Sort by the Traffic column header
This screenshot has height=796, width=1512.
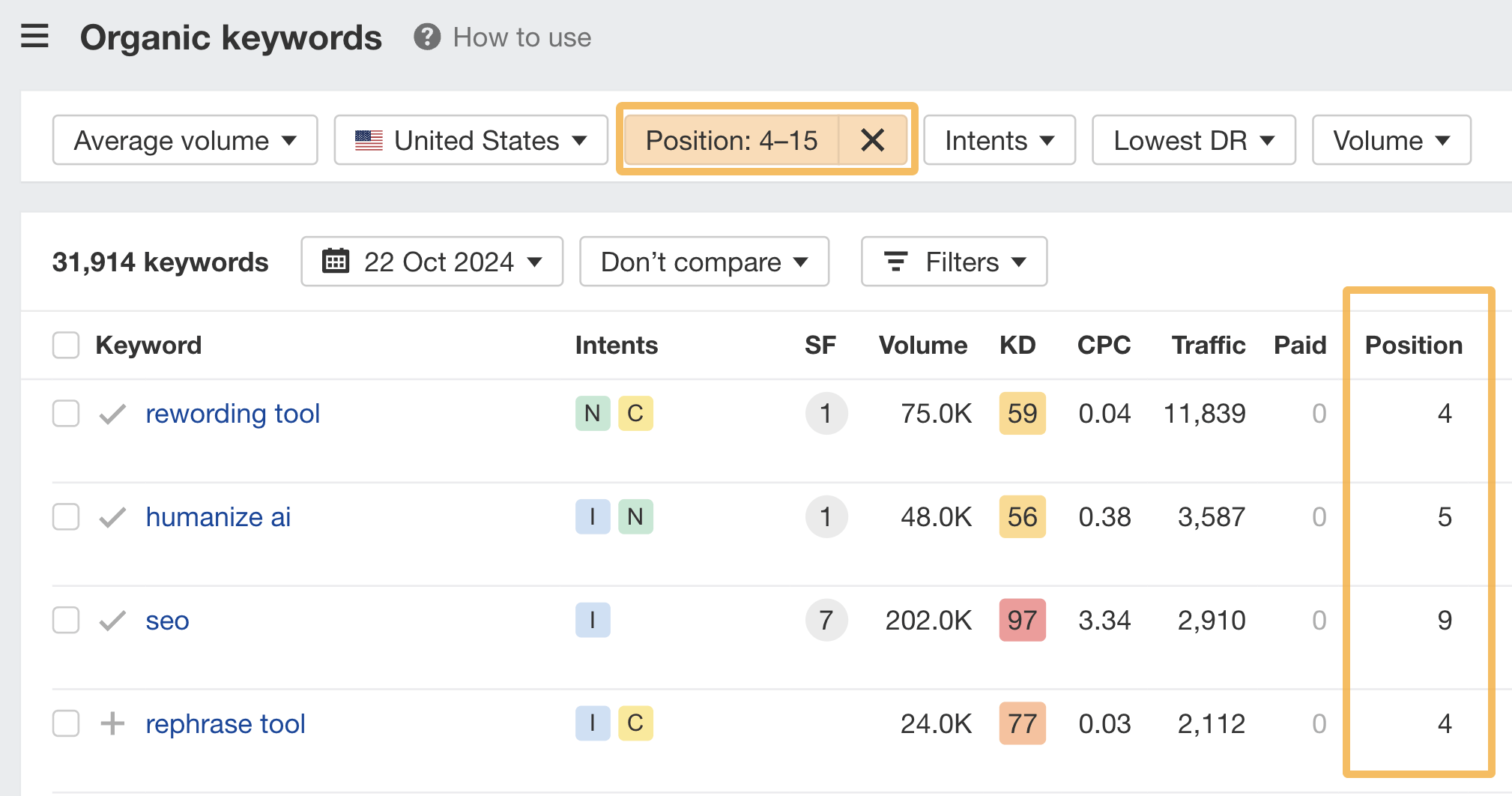[x=1208, y=346]
